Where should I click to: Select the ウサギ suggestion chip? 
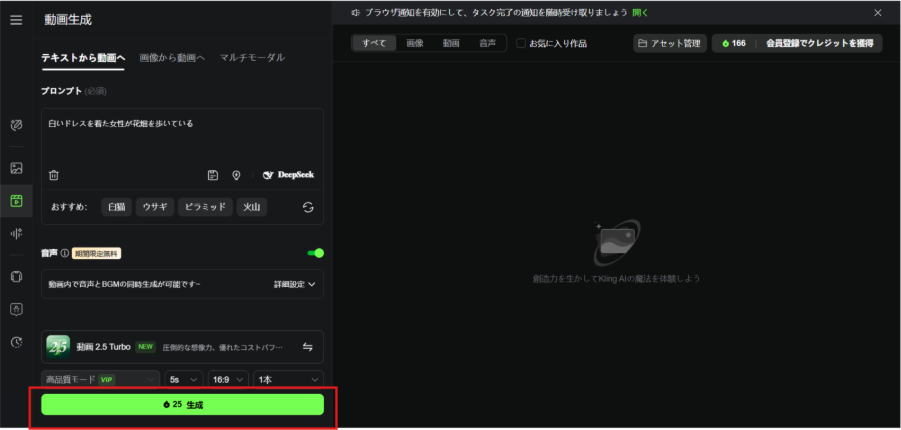click(155, 208)
